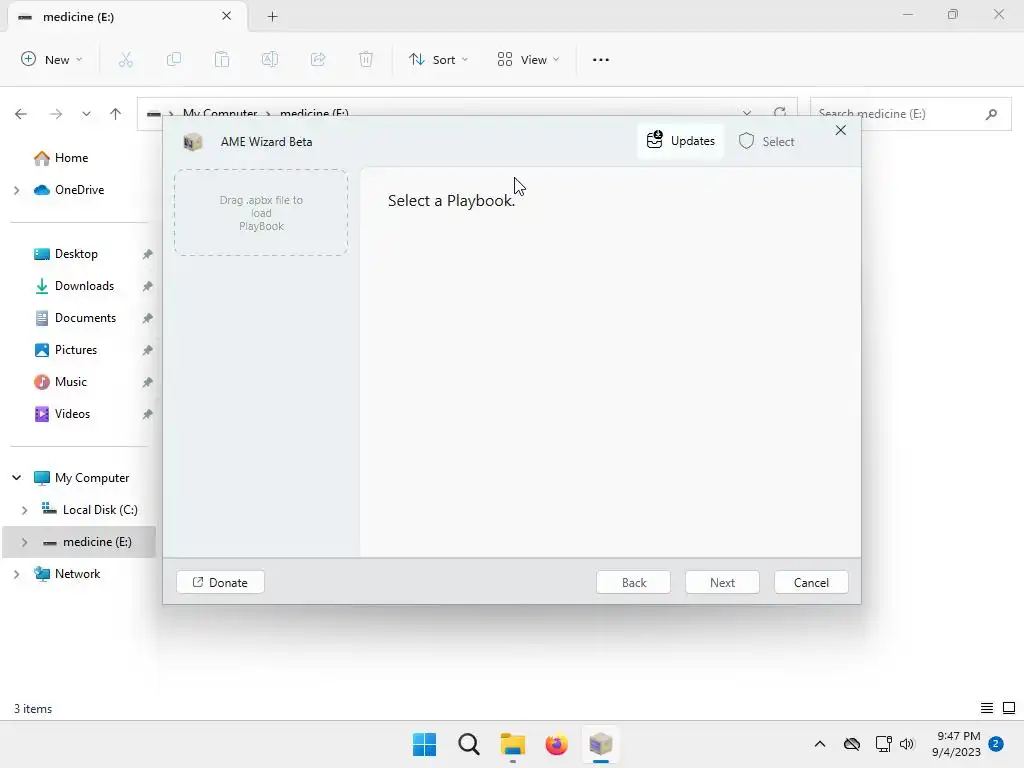This screenshot has width=1024, height=768.
Task: Launch Firefox from taskbar
Action: coord(556,744)
